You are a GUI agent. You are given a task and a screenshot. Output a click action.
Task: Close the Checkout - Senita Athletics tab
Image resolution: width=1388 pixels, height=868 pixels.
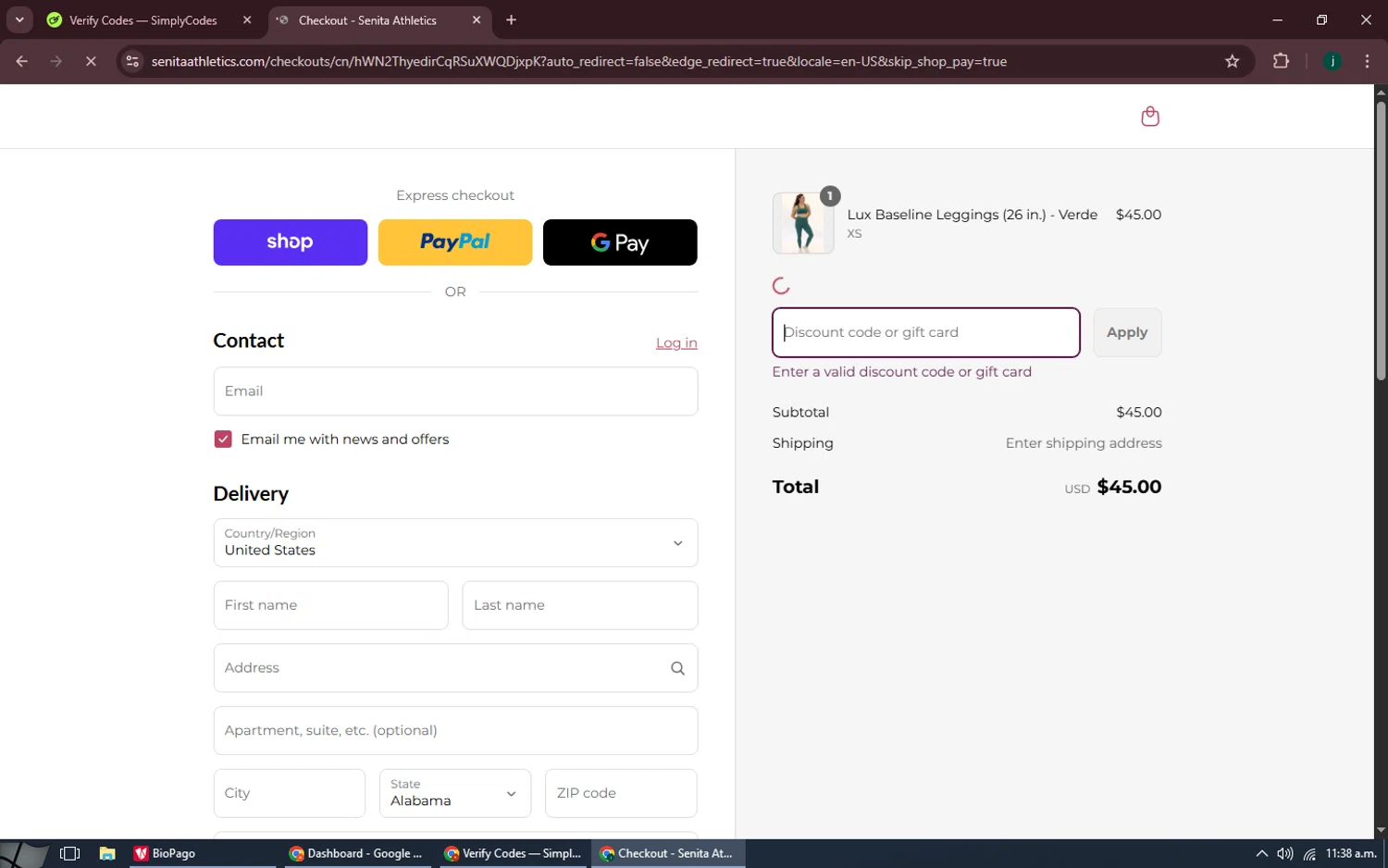point(477,19)
